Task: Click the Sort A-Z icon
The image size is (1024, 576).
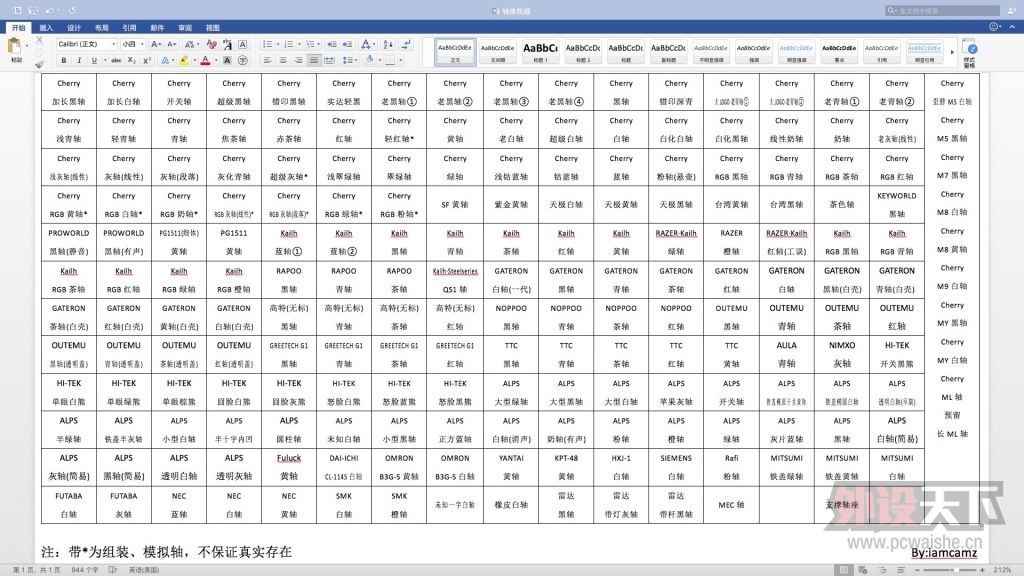Action: click(x=388, y=44)
